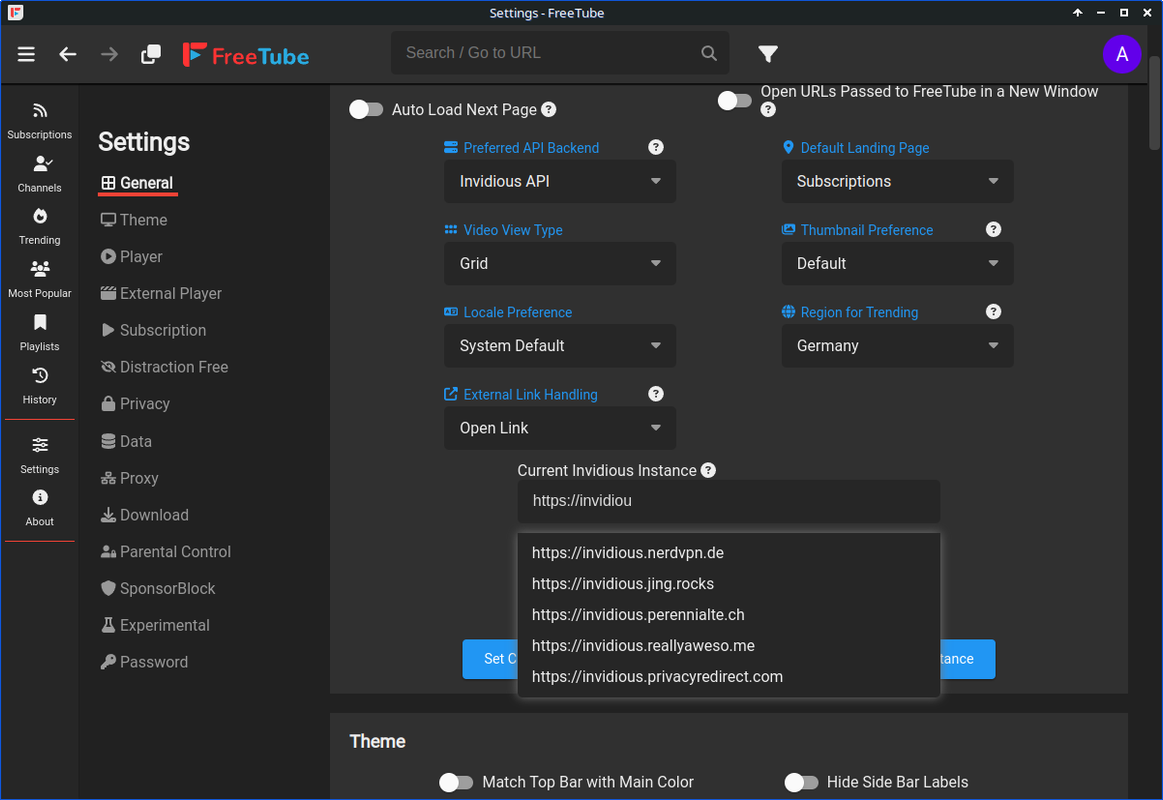
Task: Click the Current Invidious Instance input field
Action: point(728,501)
